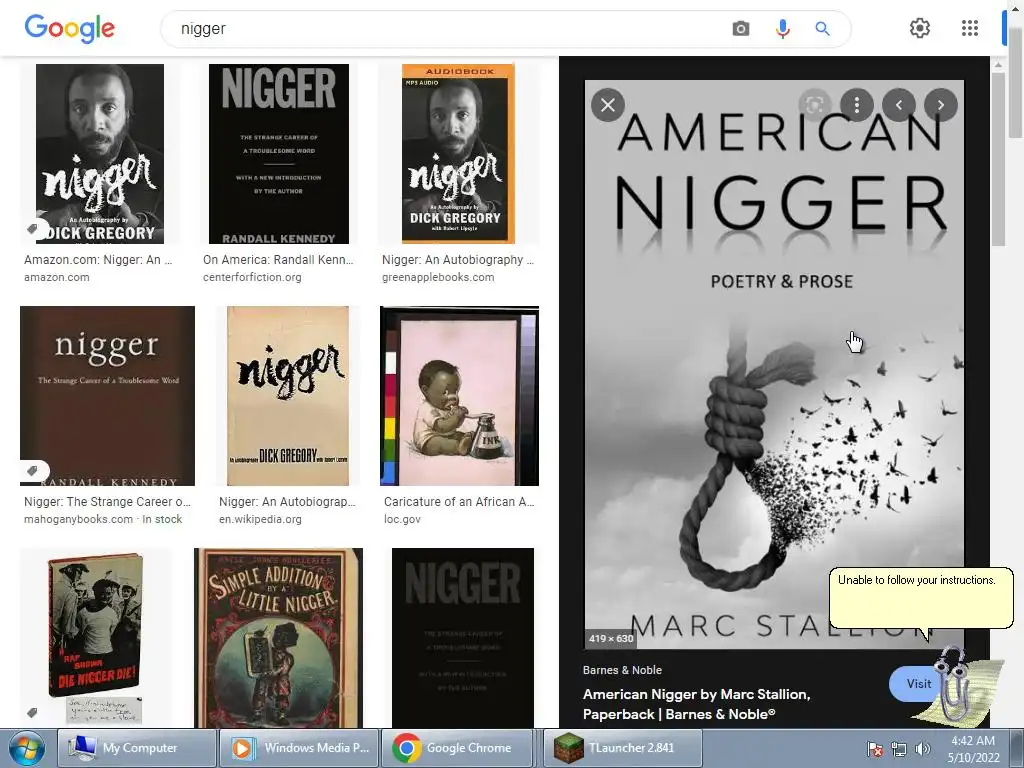The height and width of the screenshot is (768, 1024).
Task: Click the product tag icon on the H. Rap Brown book thumbnail
Action: pyautogui.click(x=32, y=712)
